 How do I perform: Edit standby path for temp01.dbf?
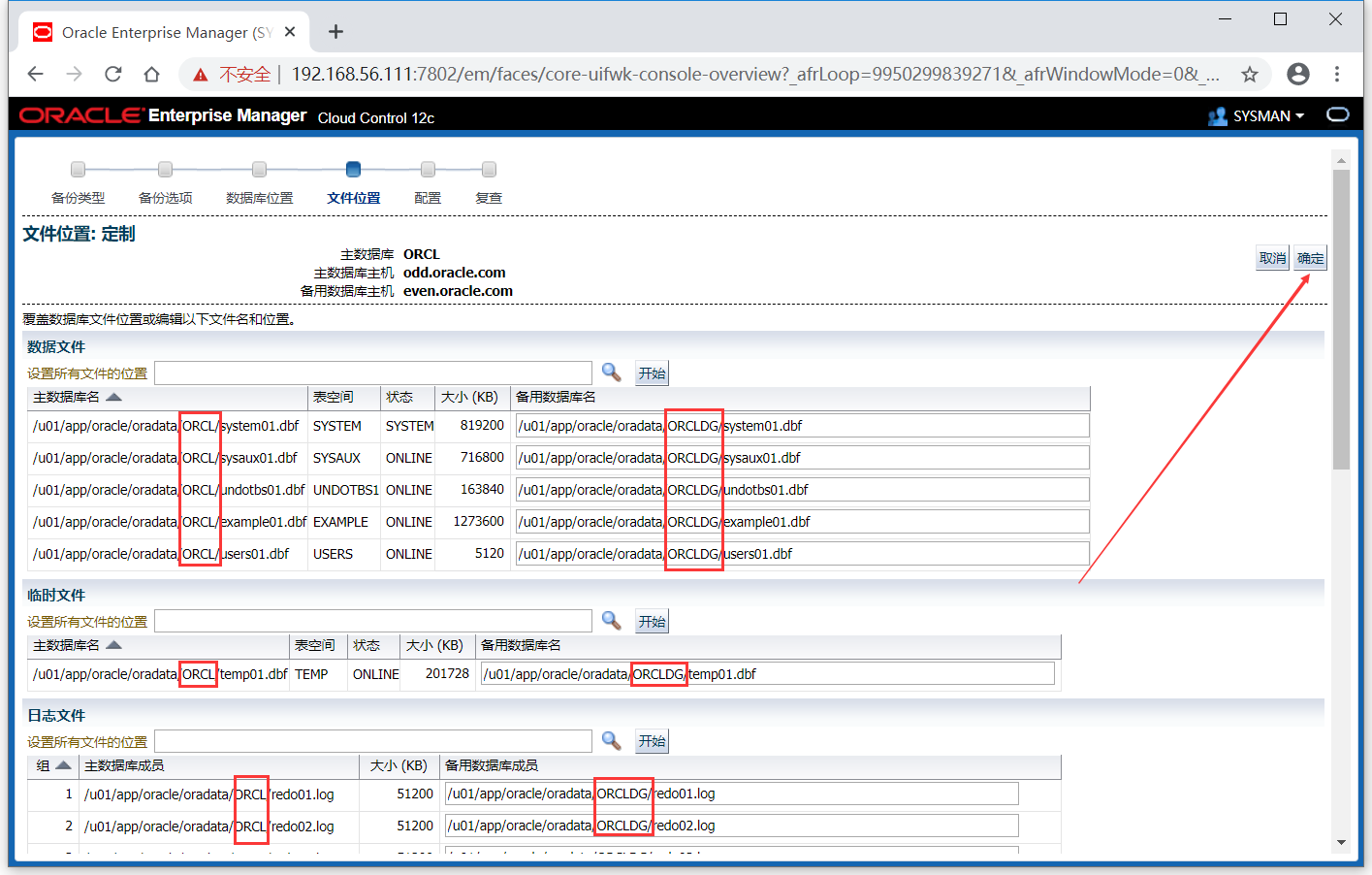[768, 674]
